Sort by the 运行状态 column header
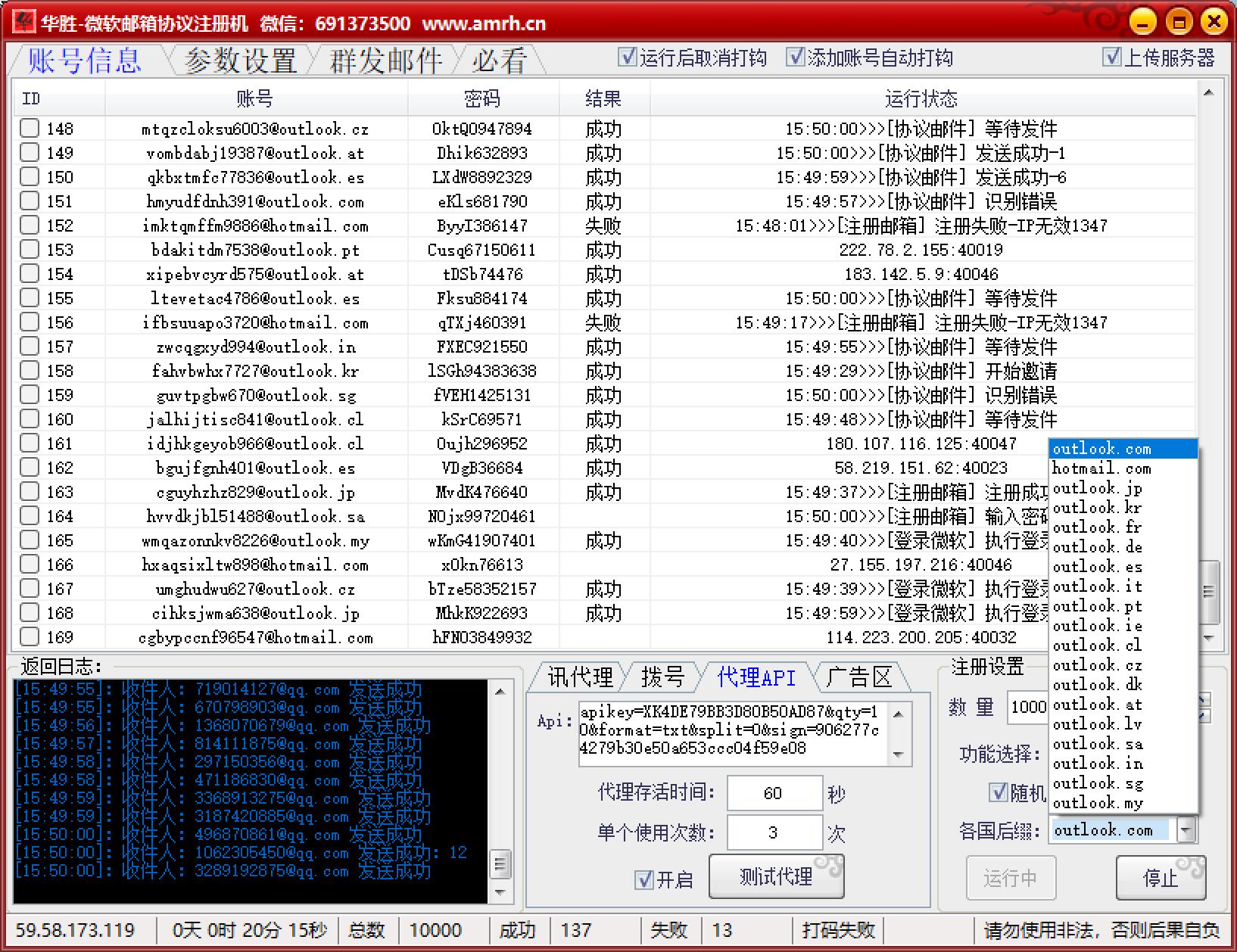1237x952 pixels. (x=922, y=98)
